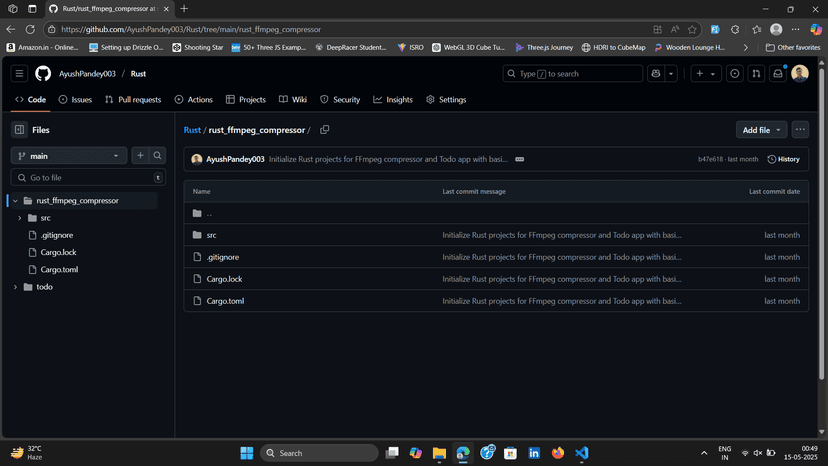
Task: Open commit b47e618 link
Action: pos(710,159)
